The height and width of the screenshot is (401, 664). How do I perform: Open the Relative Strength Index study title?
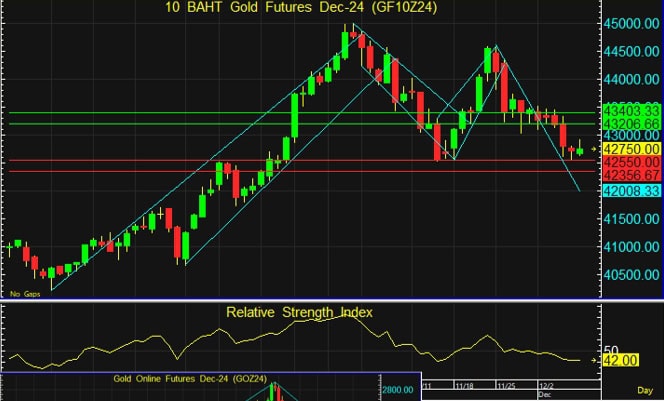(299, 312)
